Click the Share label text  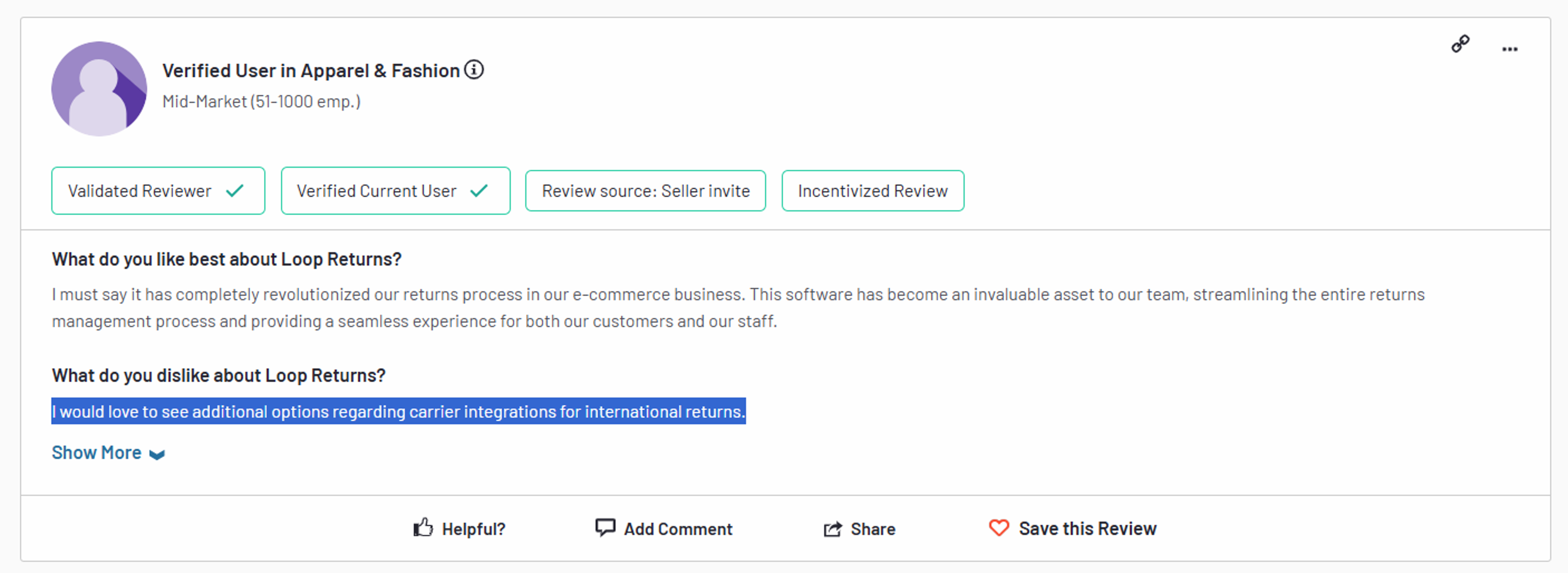pos(873,529)
